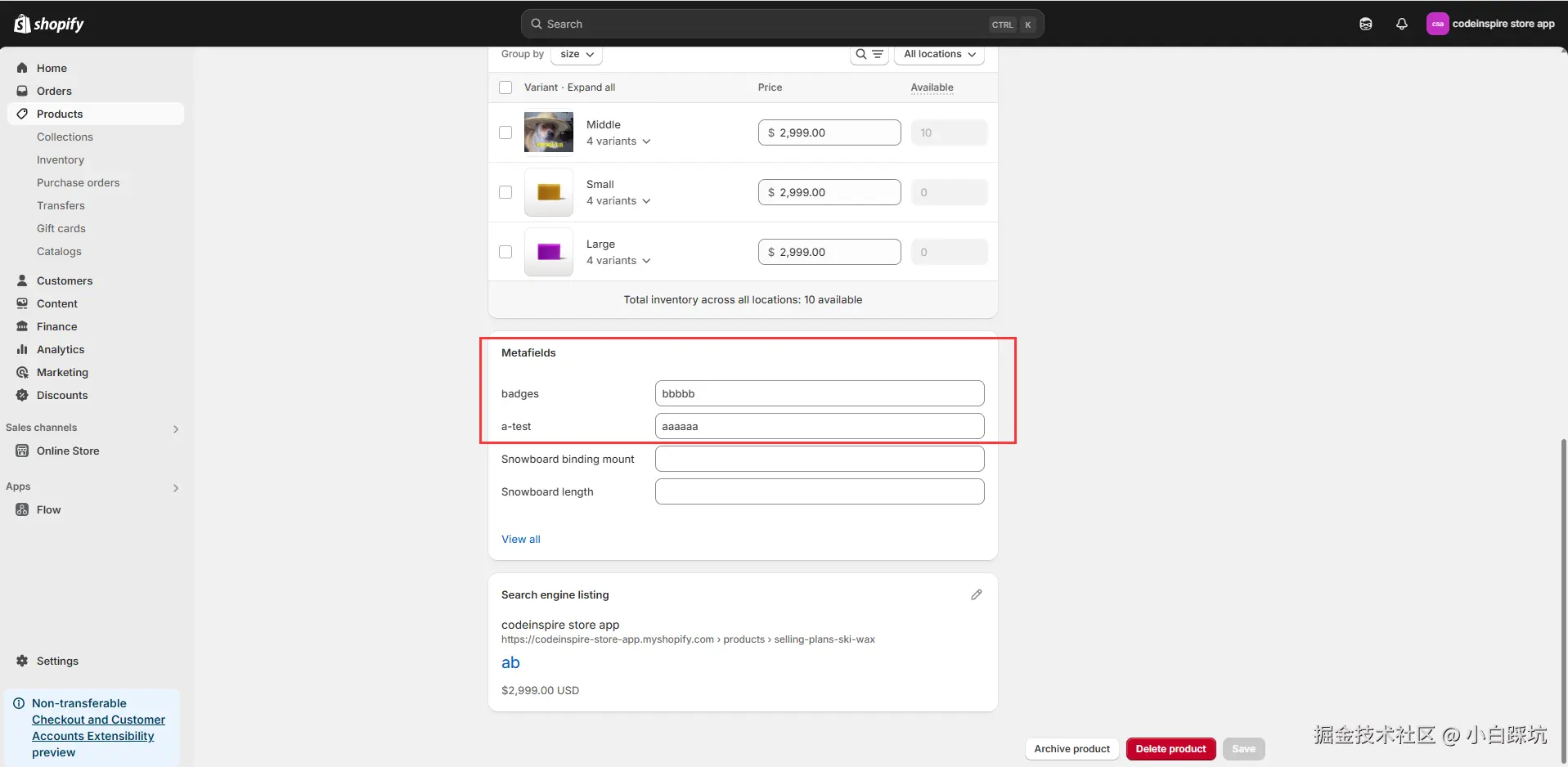Open Catalogs in the sidebar
The height and width of the screenshot is (767, 1568).
59,251
